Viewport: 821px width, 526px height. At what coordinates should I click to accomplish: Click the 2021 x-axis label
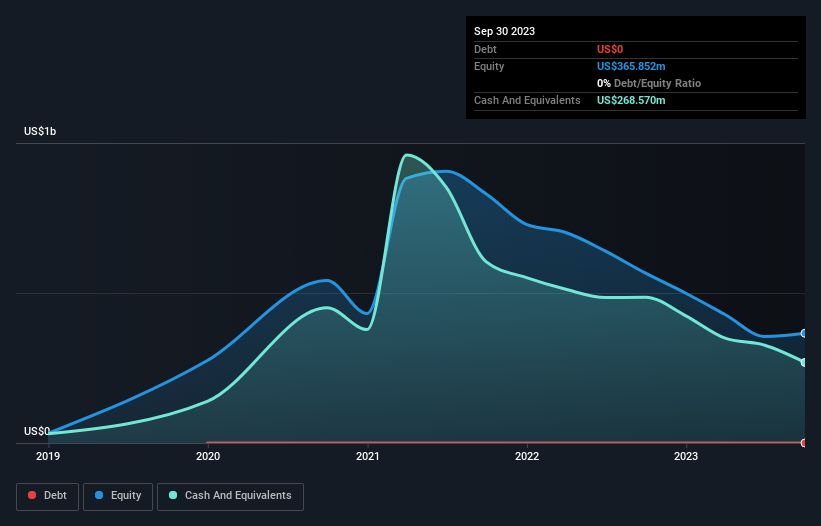coord(368,456)
